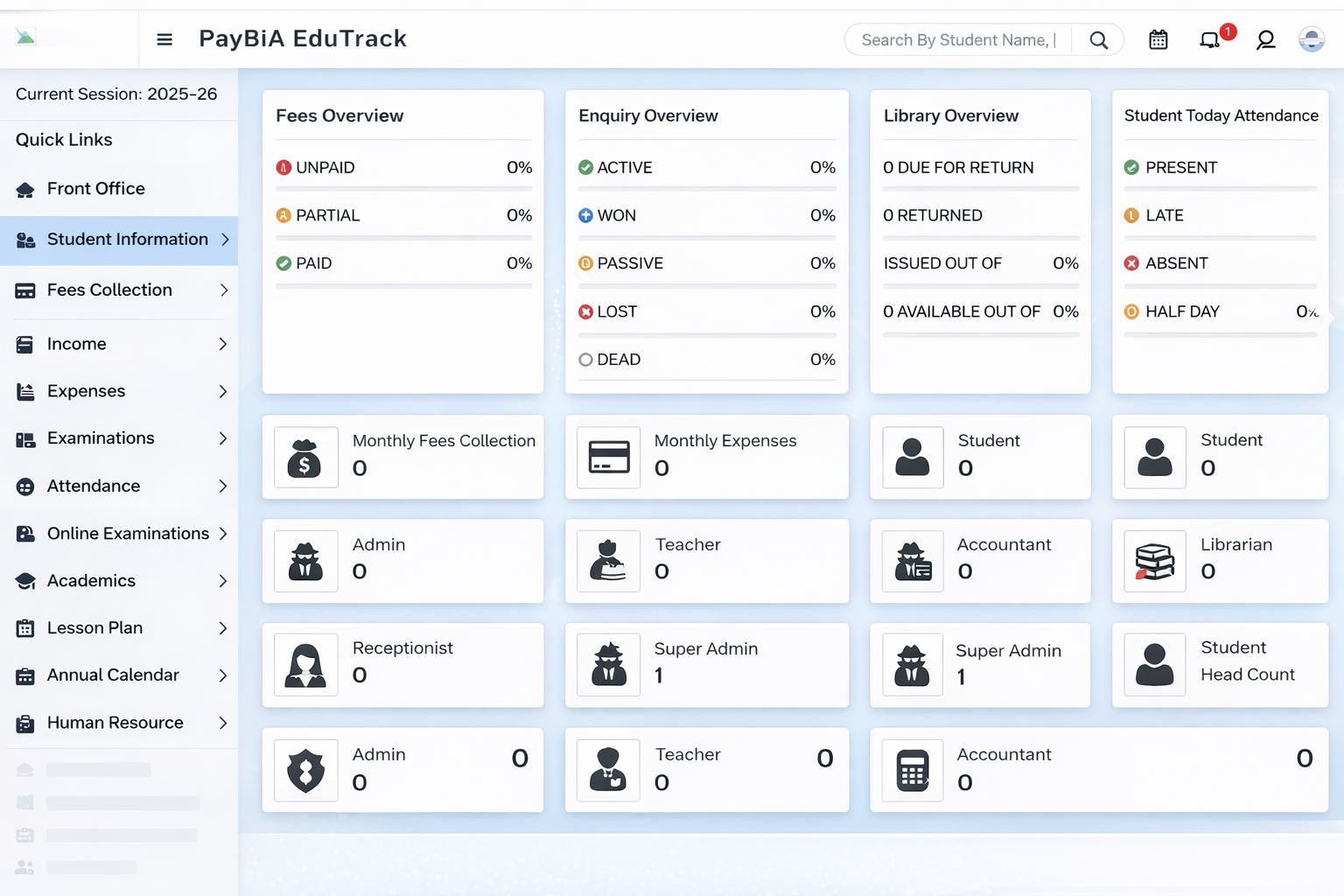Click the profile avatar in top-right corner

1311,39
